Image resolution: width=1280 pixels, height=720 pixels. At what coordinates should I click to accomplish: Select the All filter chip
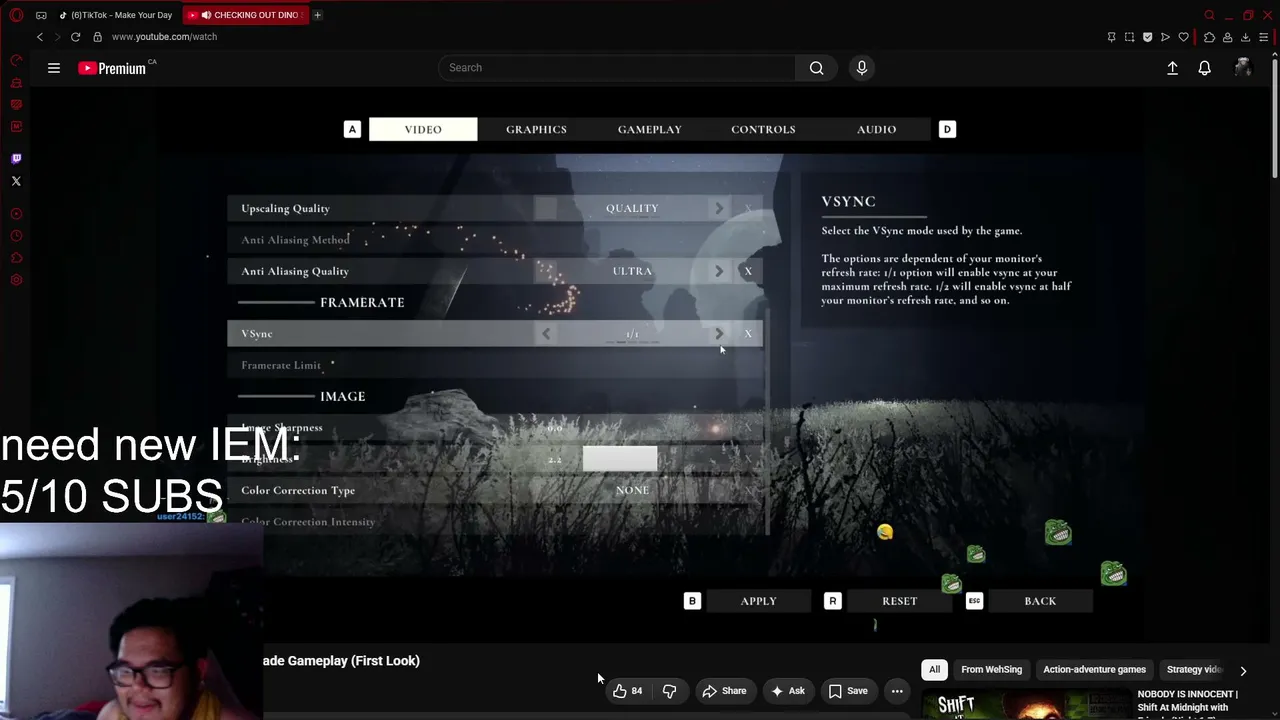pyautogui.click(x=934, y=670)
